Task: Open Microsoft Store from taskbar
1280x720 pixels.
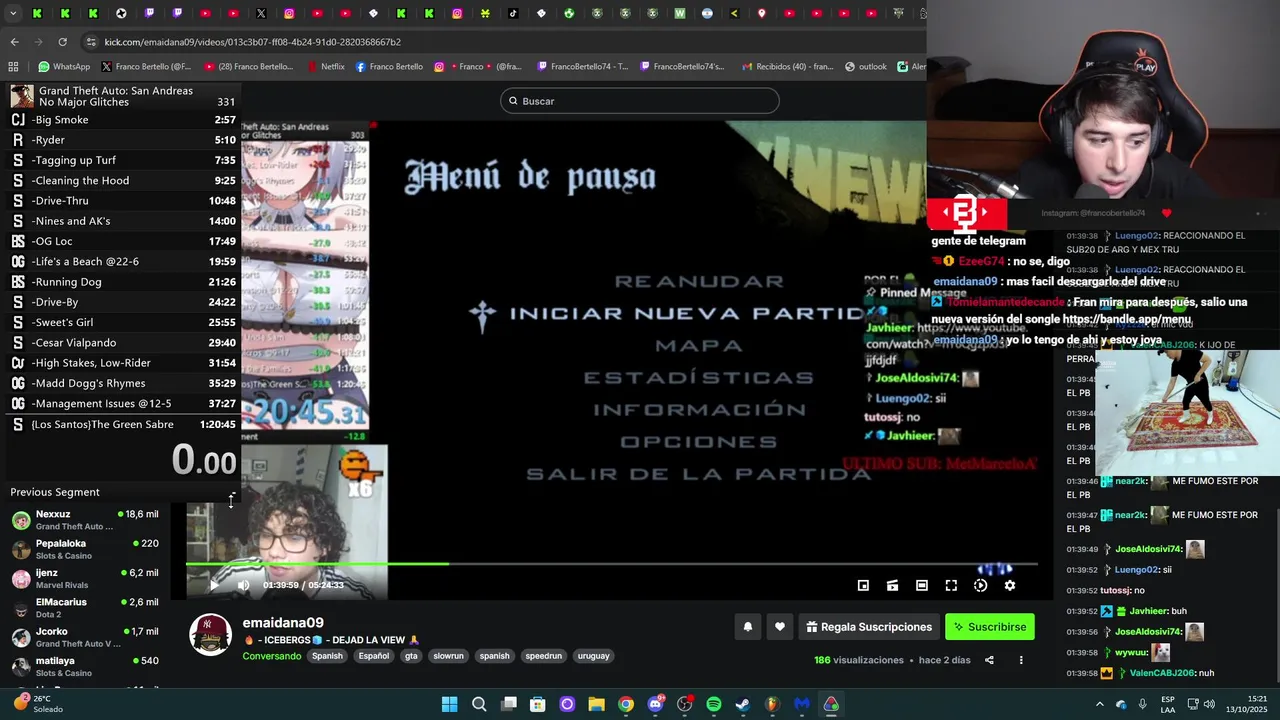Action: (538, 704)
